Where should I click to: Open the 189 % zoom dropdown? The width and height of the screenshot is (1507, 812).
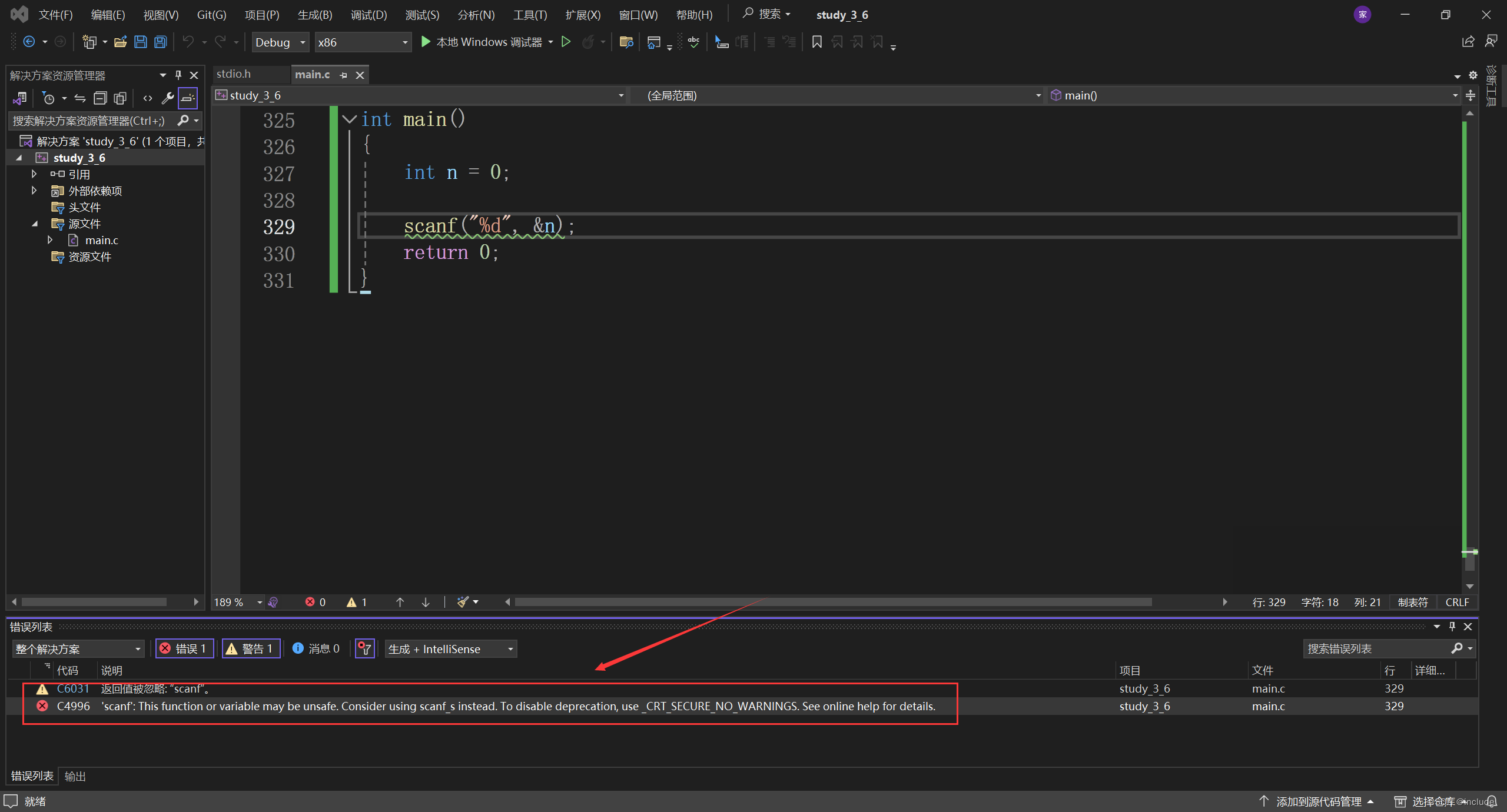point(260,603)
